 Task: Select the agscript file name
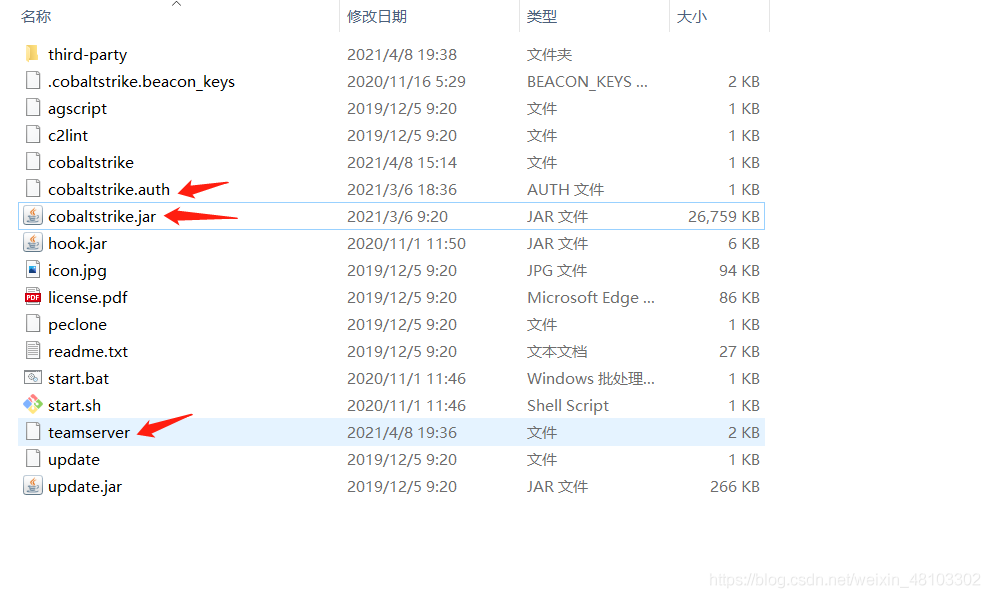point(78,109)
